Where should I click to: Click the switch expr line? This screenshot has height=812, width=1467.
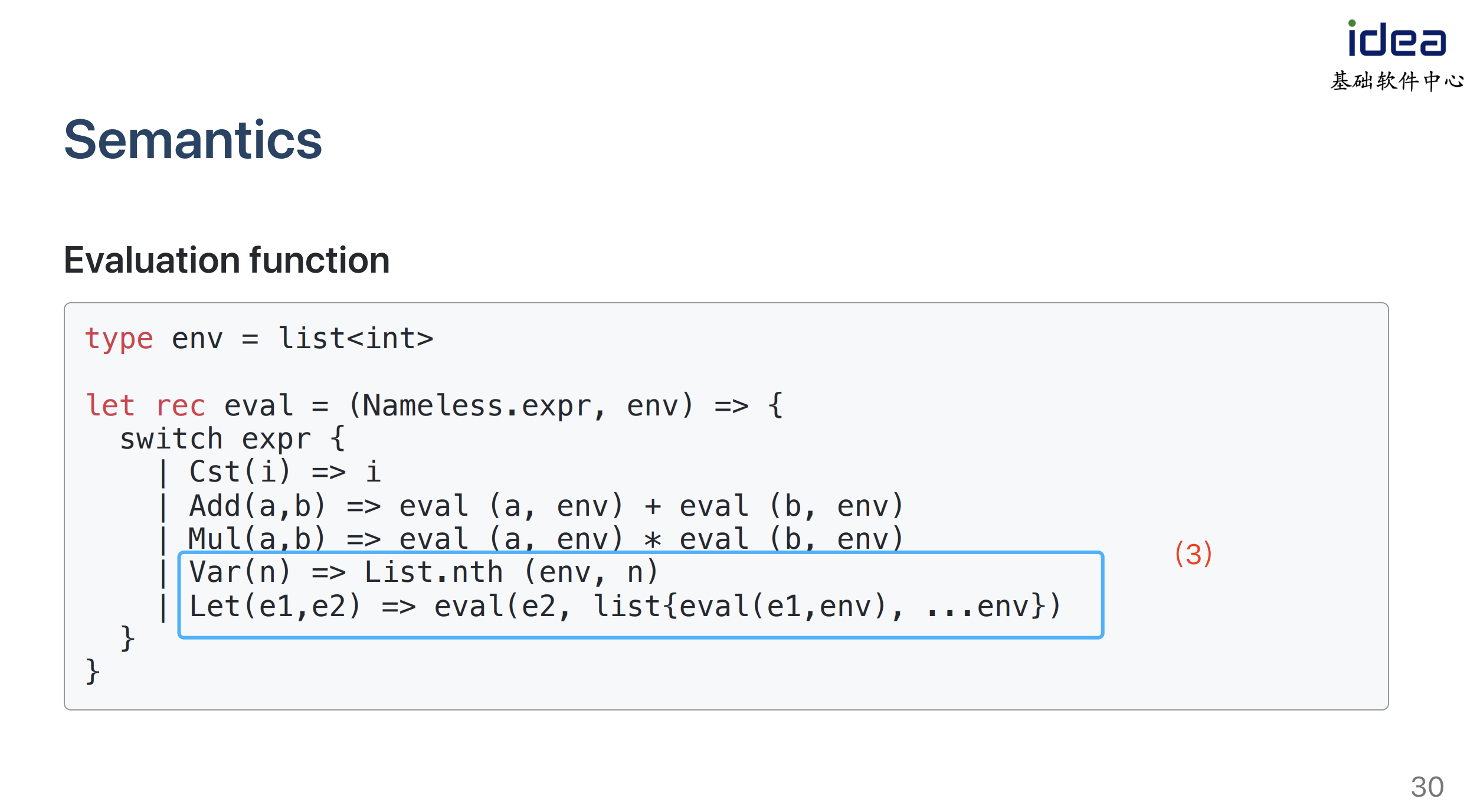coord(233,440)
